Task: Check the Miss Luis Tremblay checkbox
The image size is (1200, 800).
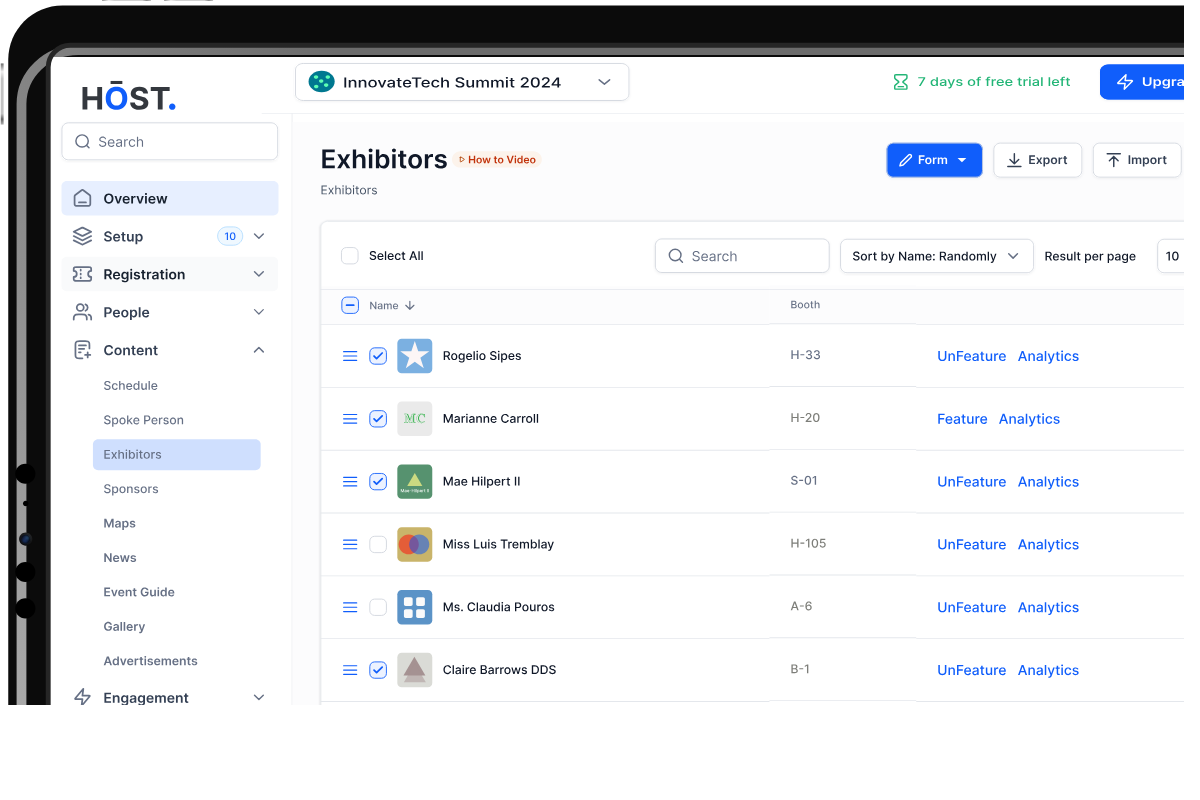Action: [x=378, y=545]
